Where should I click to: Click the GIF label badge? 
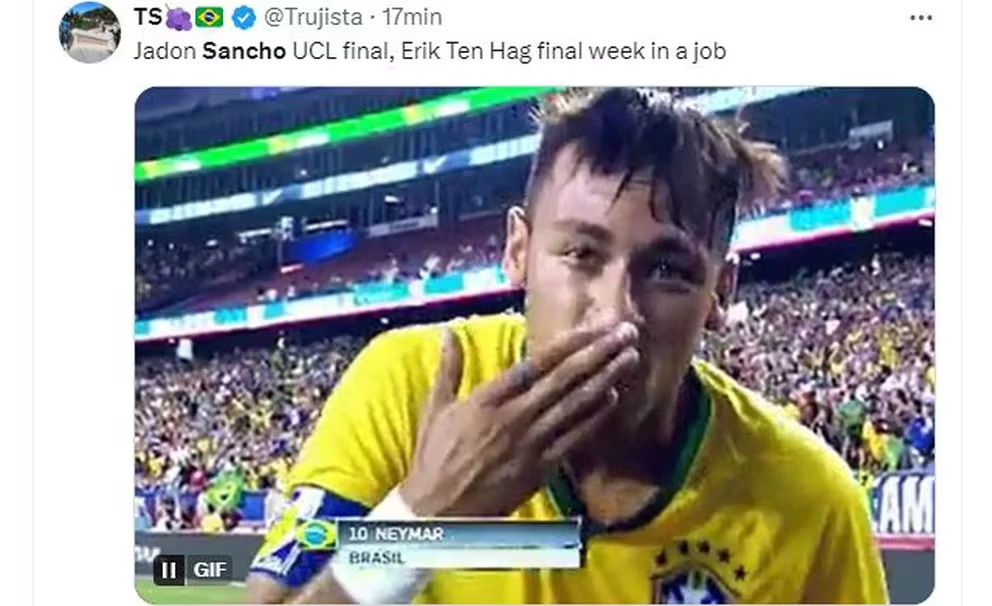click(x=209, y=570)
